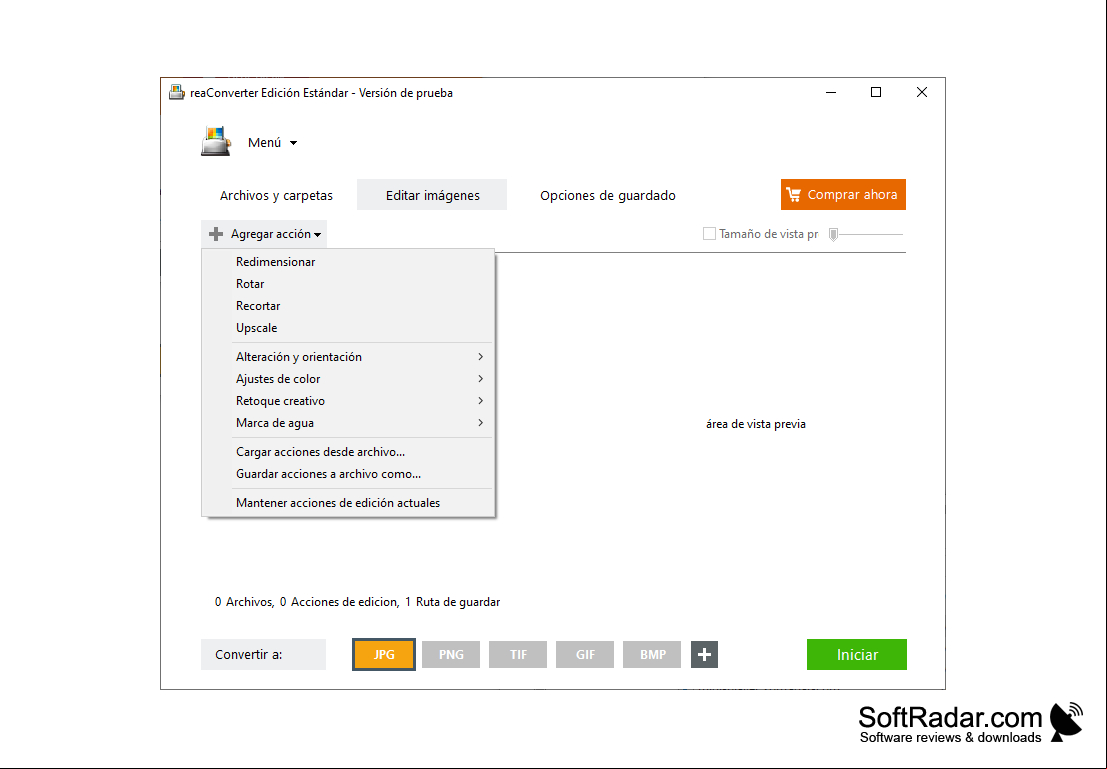
Task: Select BMP as the output format
Action: (x=652, y=655)
